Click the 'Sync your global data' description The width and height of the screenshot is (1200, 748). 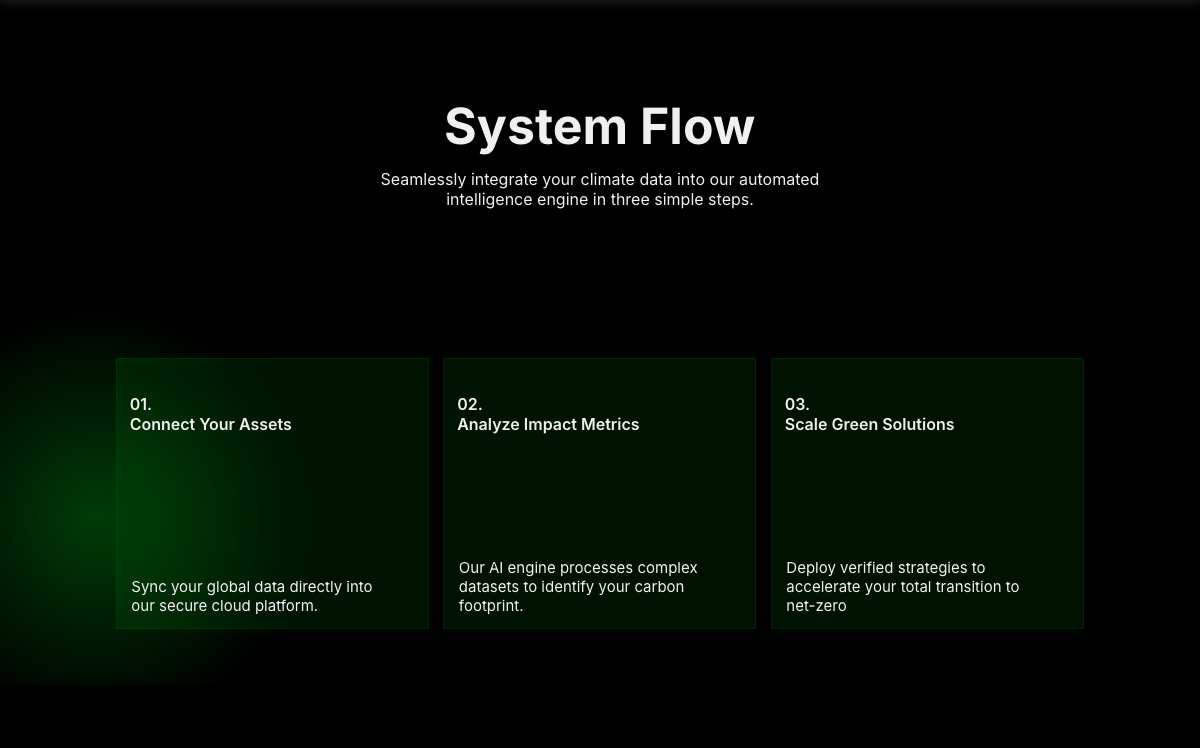tap(252, 596)
